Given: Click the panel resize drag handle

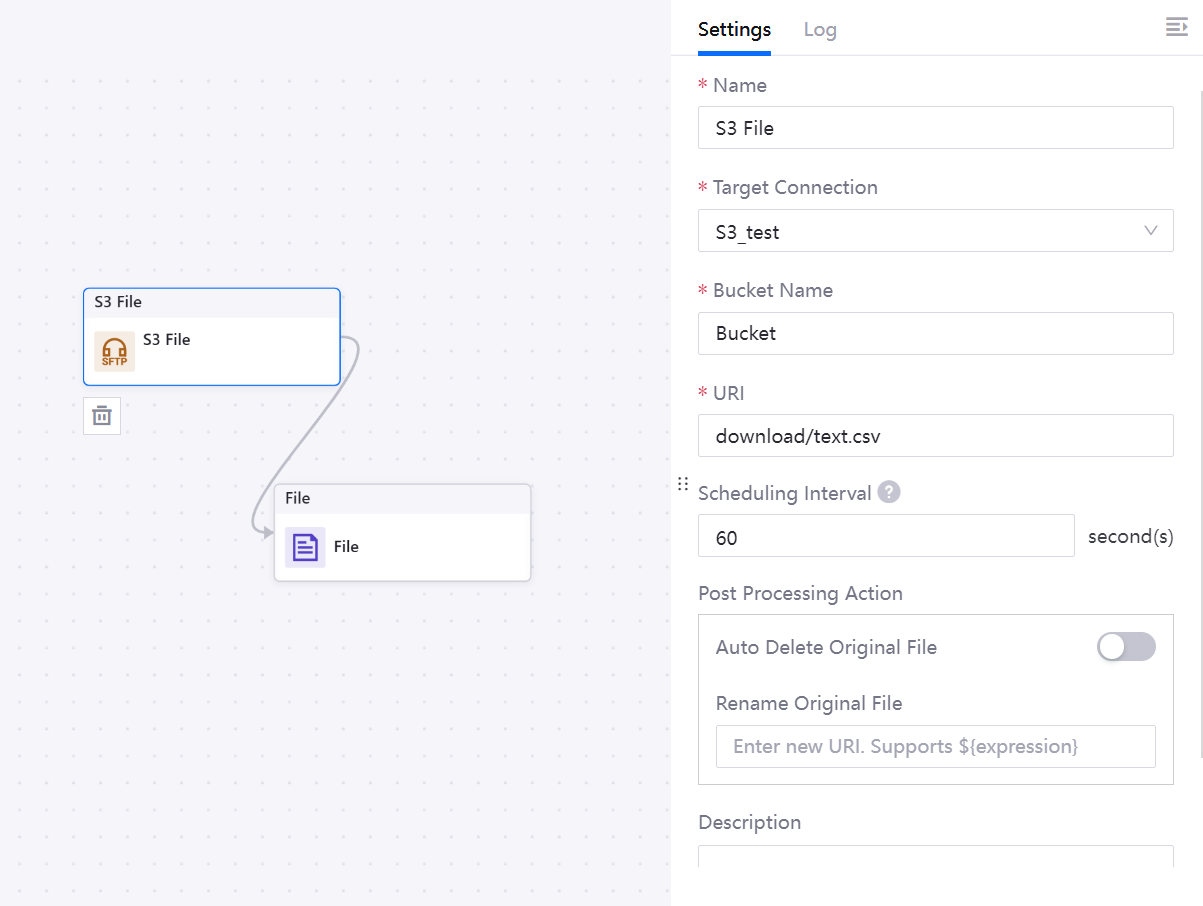Looking at the screenshot, I should [683, 484].
